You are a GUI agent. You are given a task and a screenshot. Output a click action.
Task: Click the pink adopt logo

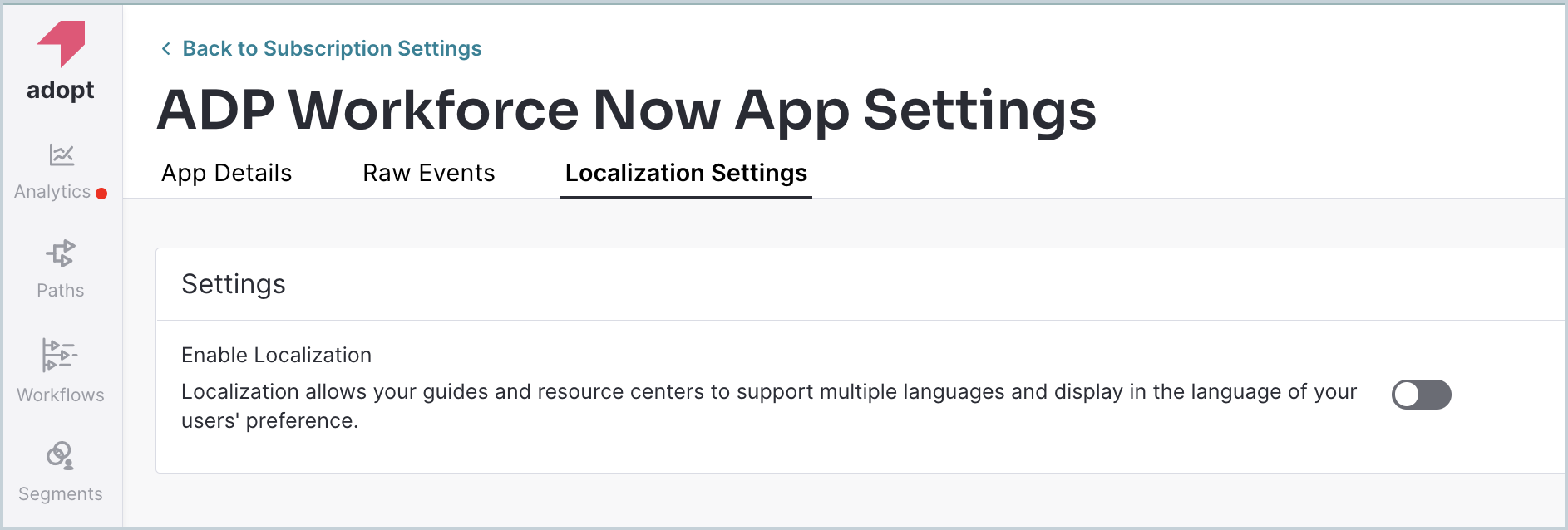click(x=60, y=43)
